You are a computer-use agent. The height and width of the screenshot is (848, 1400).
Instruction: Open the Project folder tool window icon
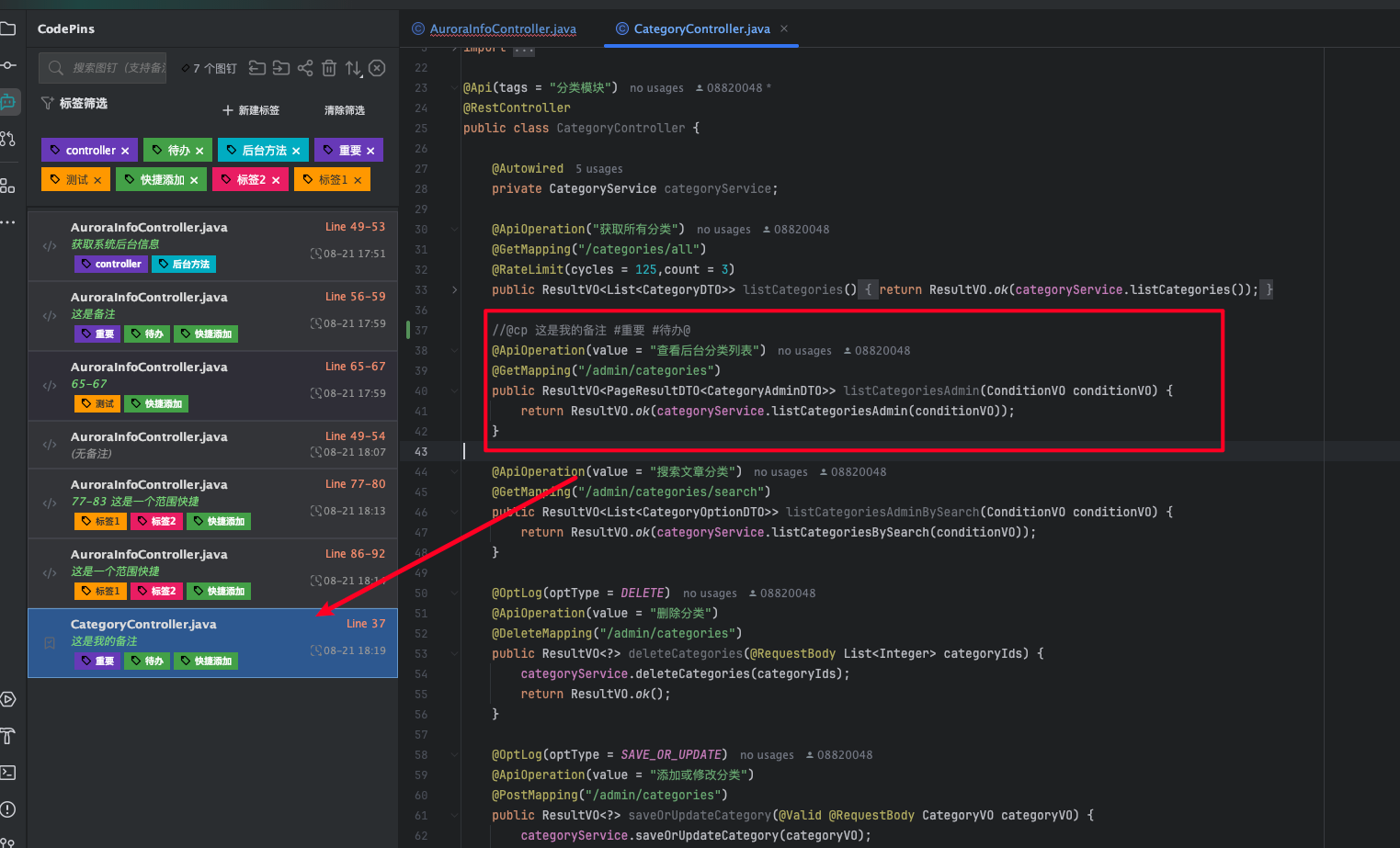click(x=7, y=28)
